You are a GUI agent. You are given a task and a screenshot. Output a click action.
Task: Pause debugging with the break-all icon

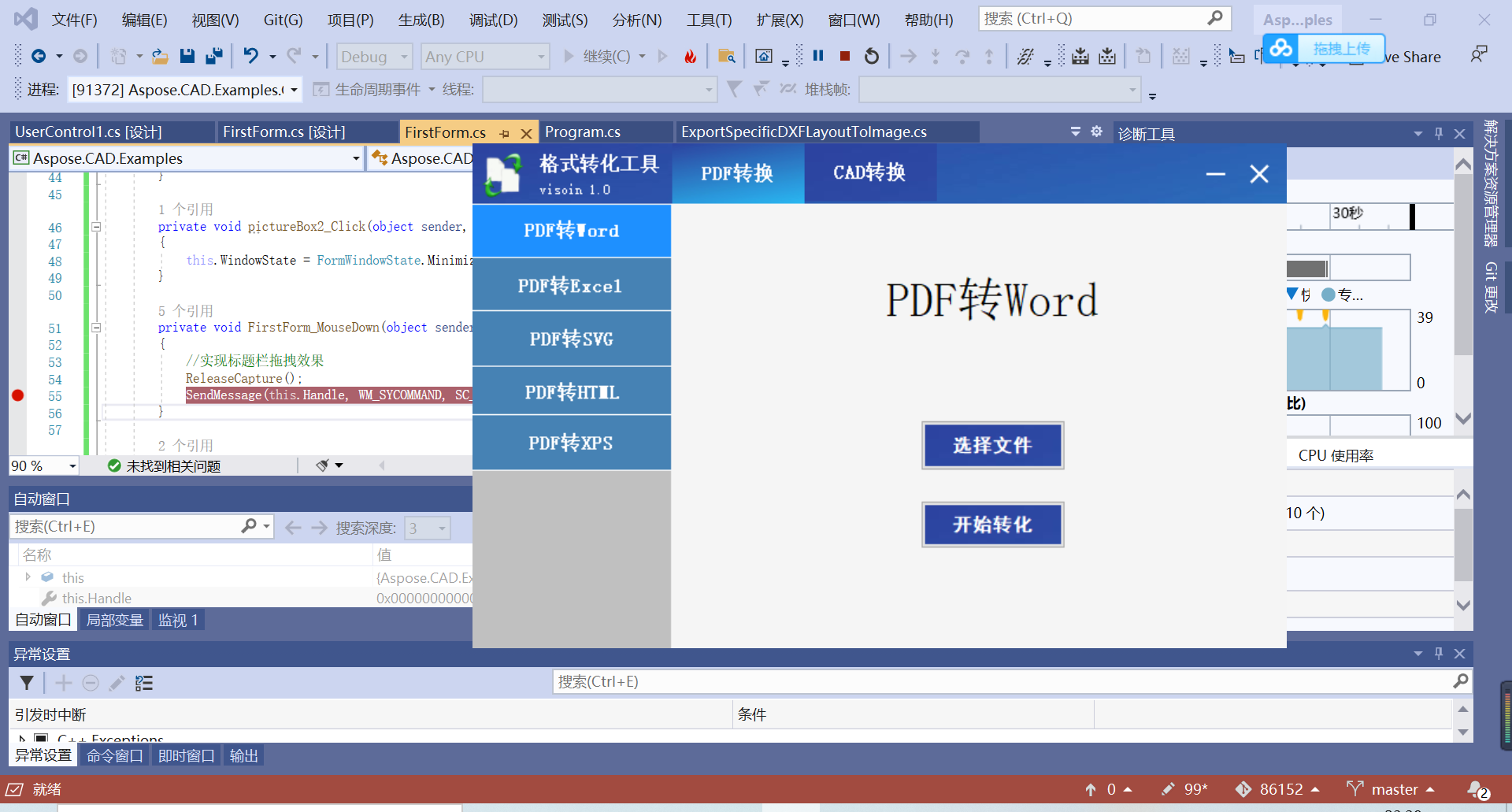click(x=818, y=56)
